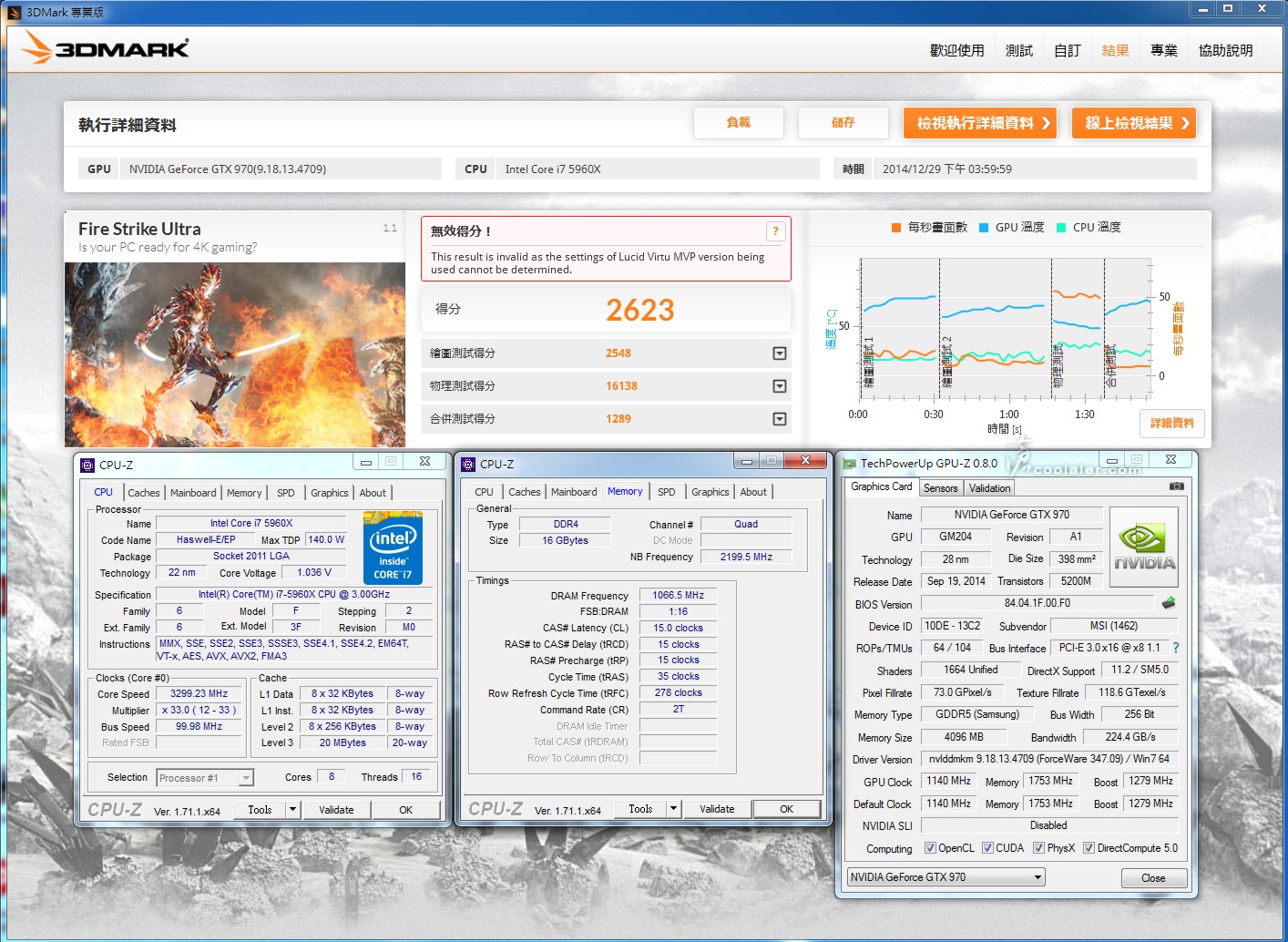
Task: Open Tools dropdown arrow in CPU-Z CPU window
Action: click(292, 809)
